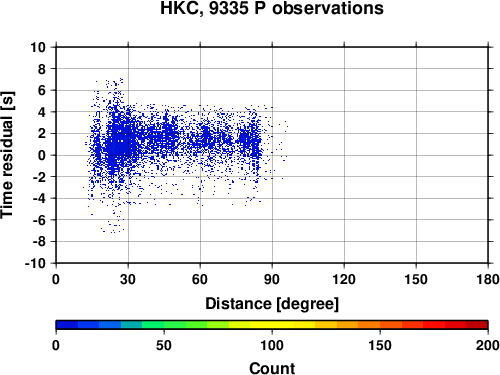Click the x-axis tick label '120'
The width and height of the screenshot is (500, 375).
(x=344, y=279)
